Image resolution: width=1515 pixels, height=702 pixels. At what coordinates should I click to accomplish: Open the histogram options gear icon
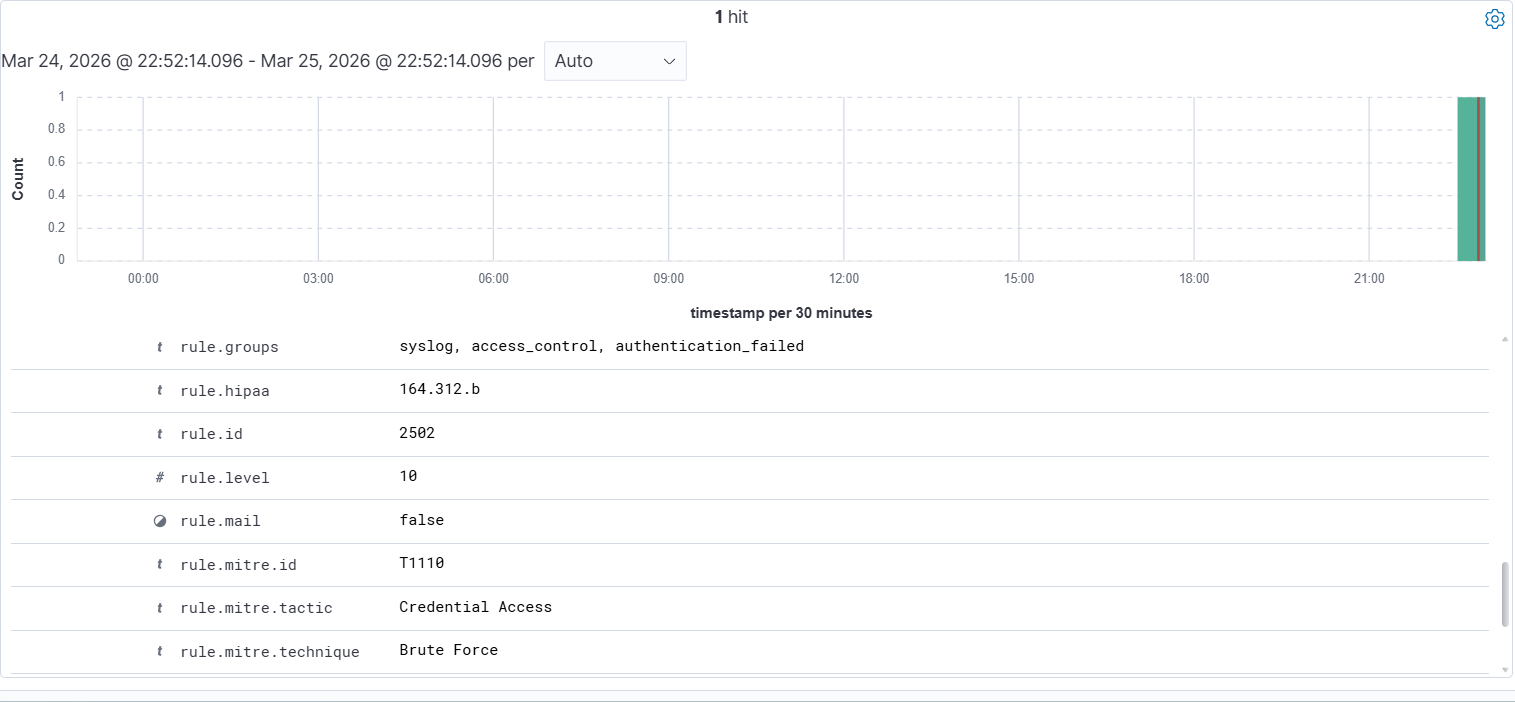click(1494, 19)
